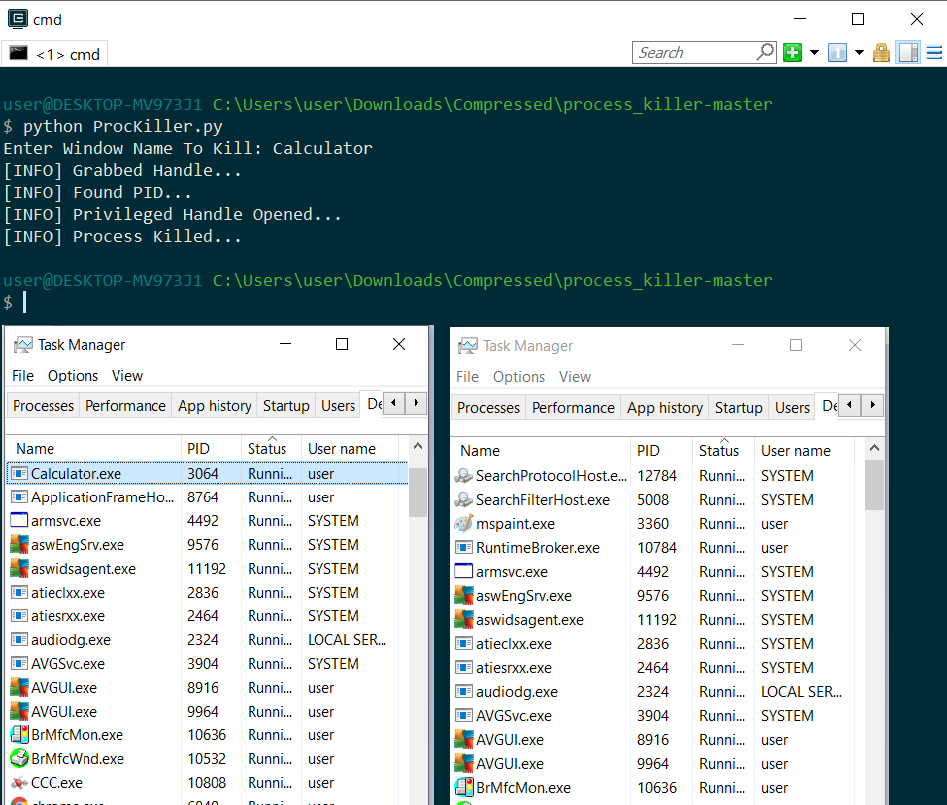This screenshot has width=947, height=805.
Task: Click CCC.exe icon in left Task Manager
Action: pyautogui.click(x=19, y=783)
